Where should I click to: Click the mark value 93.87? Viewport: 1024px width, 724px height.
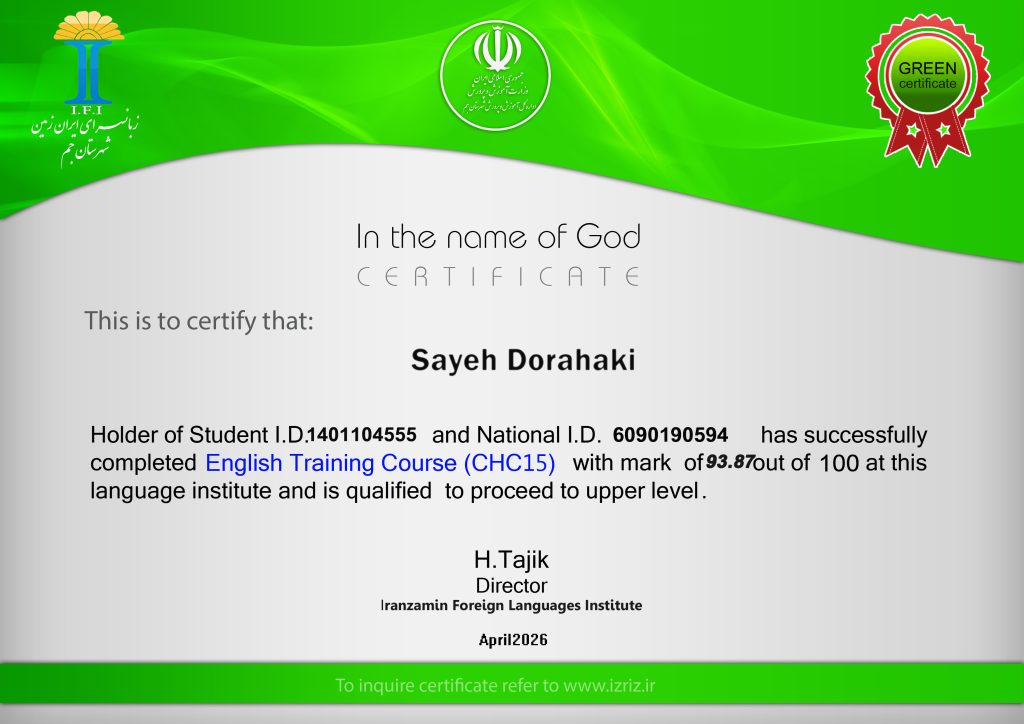click(x=730, y=462)
